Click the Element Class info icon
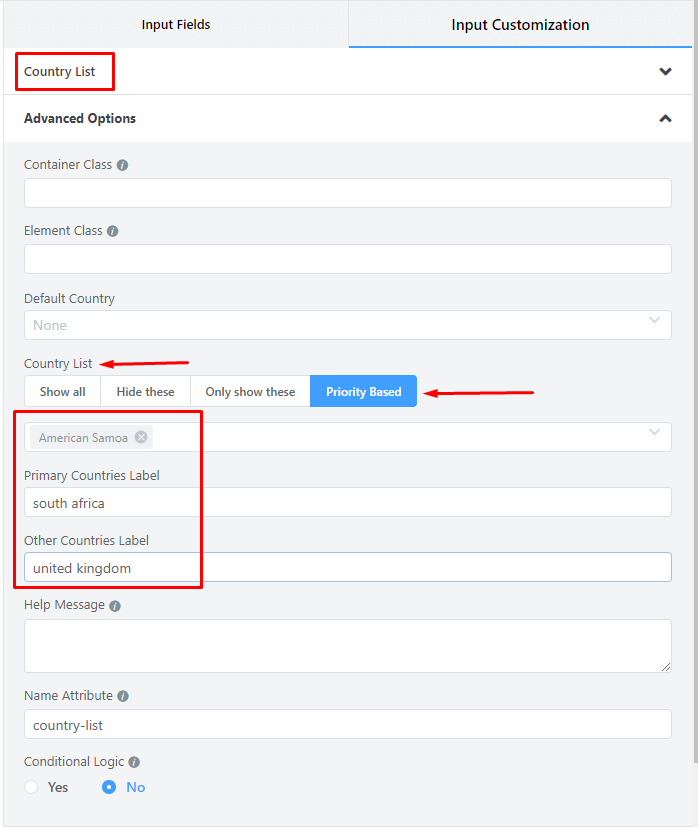698x827 pixels. pyautogui.click(x=112, y=231)
